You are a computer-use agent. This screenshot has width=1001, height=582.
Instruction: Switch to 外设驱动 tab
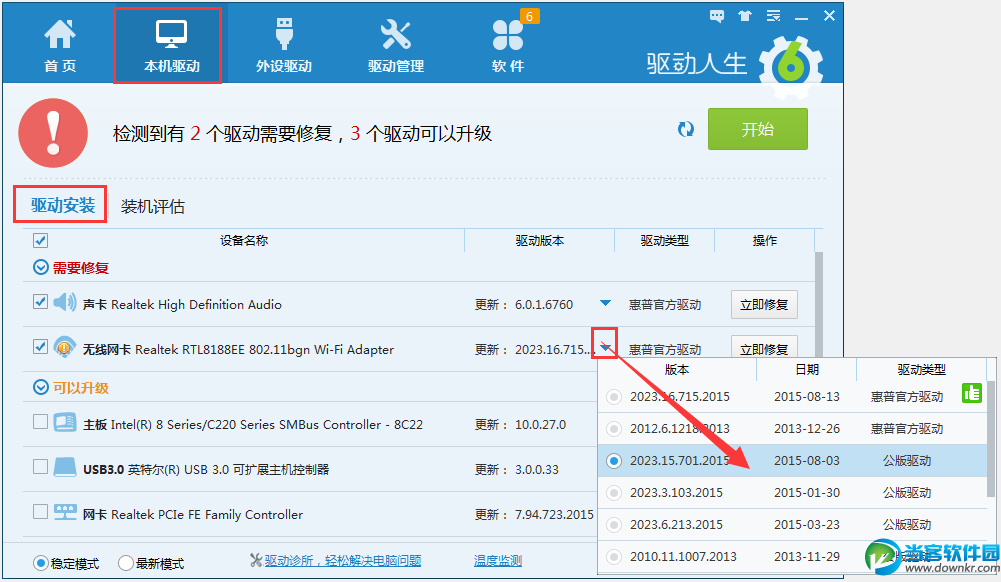click(283, 46)
